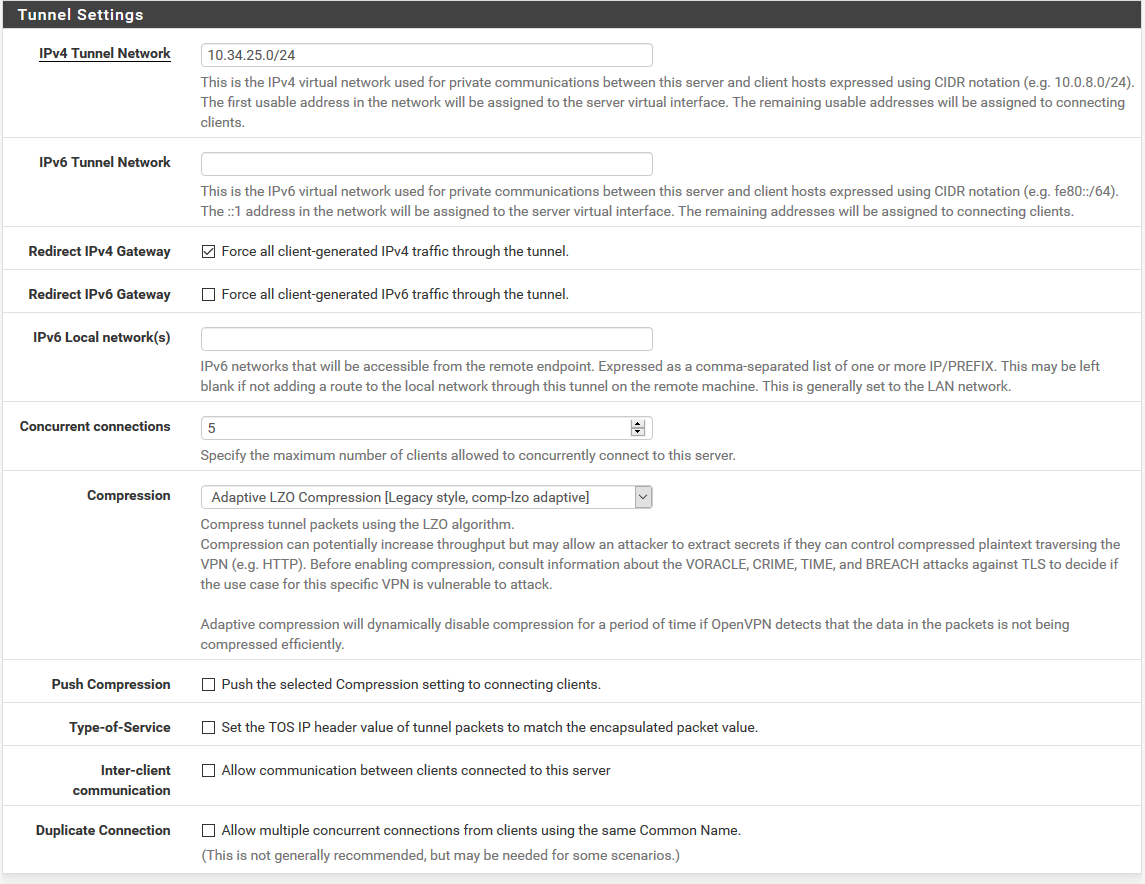Tick the Type-of-Service checkbox
The height and width of the screenshot is (884, 1145).
pos(208,728)
